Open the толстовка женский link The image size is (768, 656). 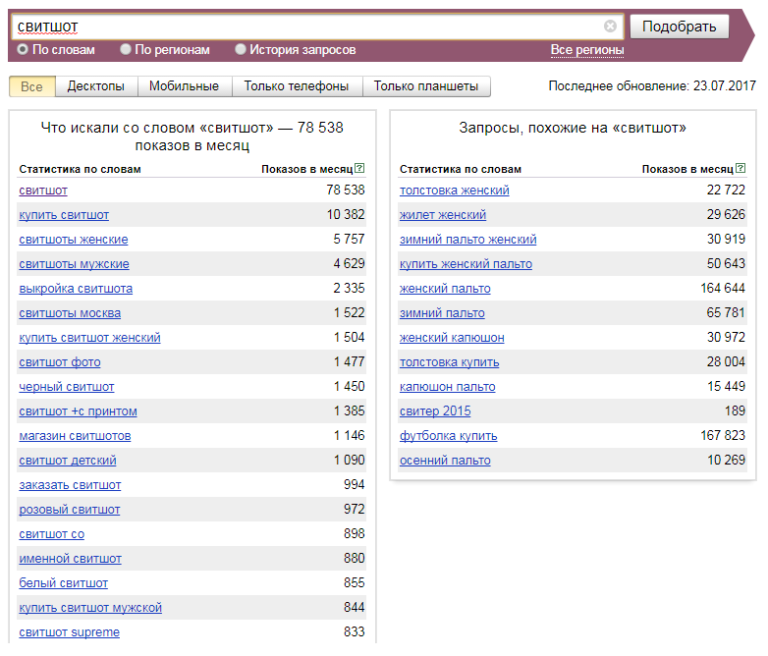tap(454, 191)
